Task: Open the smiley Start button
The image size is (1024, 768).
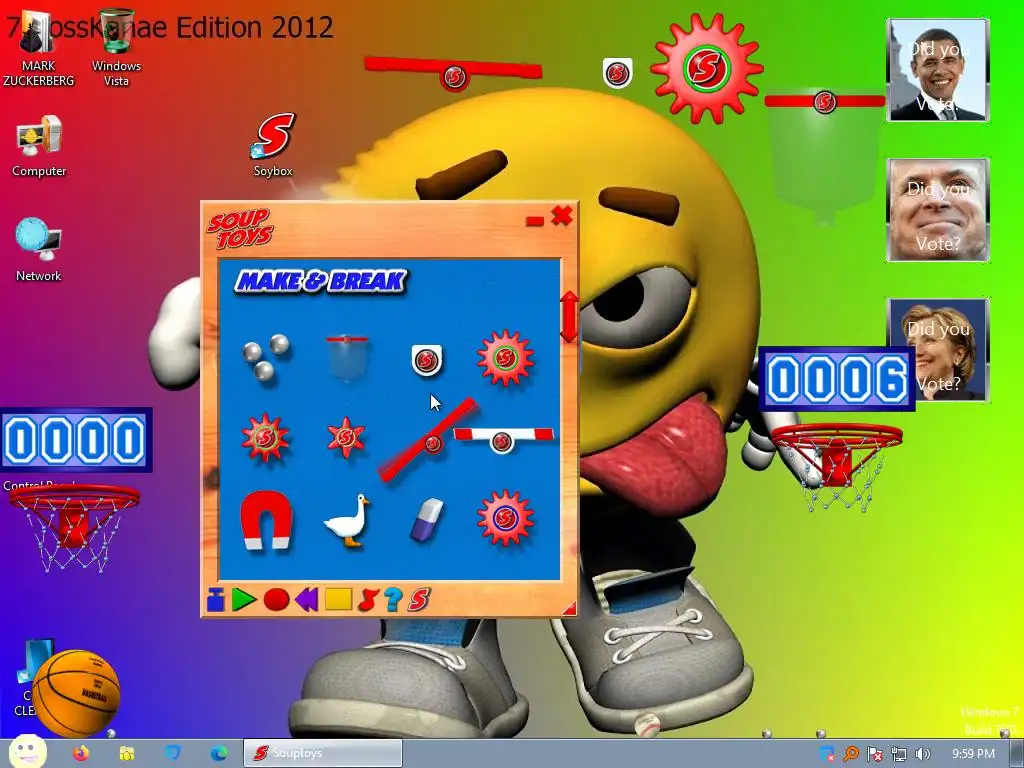Action: coord(27,752)
